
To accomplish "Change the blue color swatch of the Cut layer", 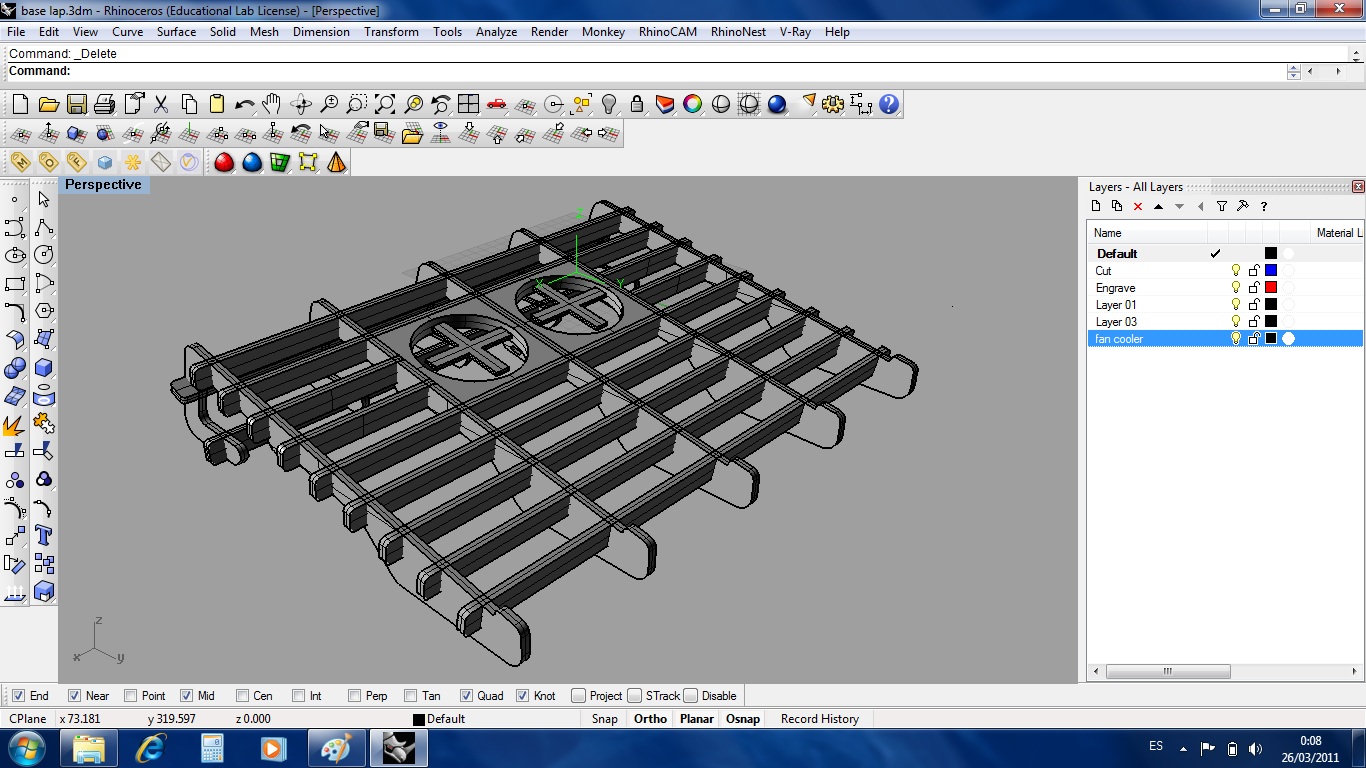I will click(1271, 271).
